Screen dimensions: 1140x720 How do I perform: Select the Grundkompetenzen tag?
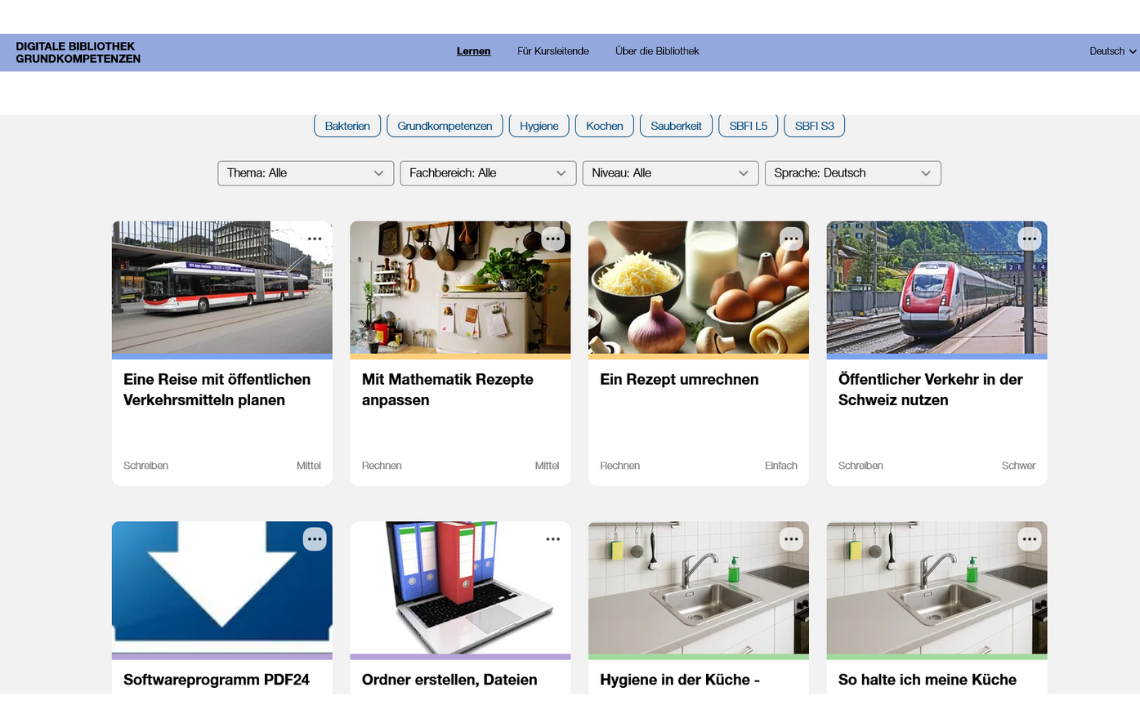445,126
